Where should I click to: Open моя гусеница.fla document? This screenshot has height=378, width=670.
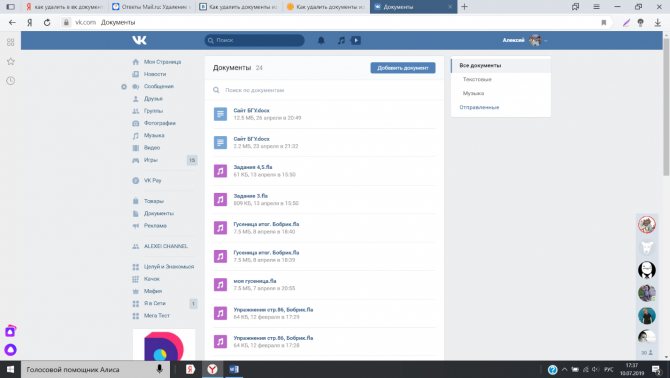coord(255,281)
